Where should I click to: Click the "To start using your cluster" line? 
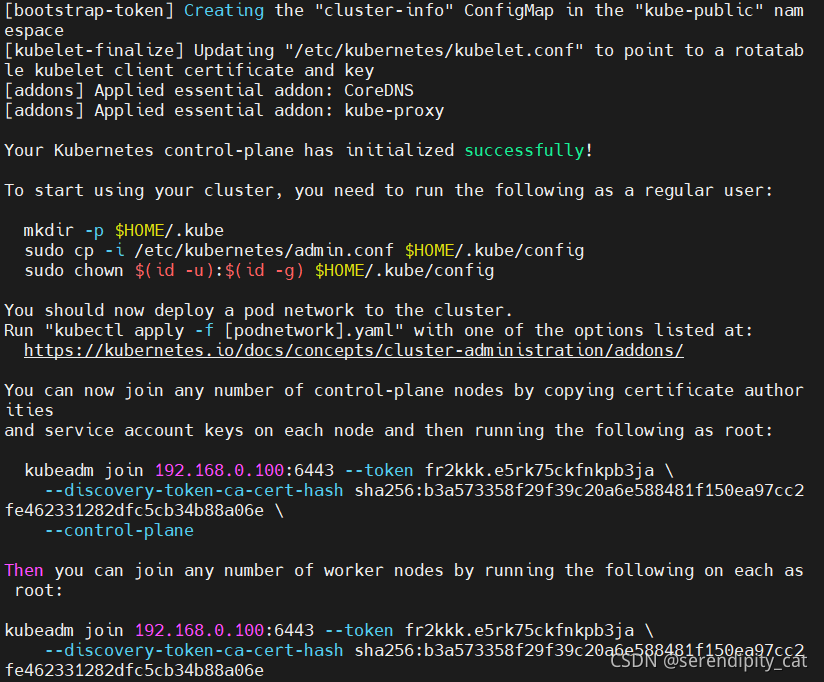pyautogui.click(x=388, y=191)
